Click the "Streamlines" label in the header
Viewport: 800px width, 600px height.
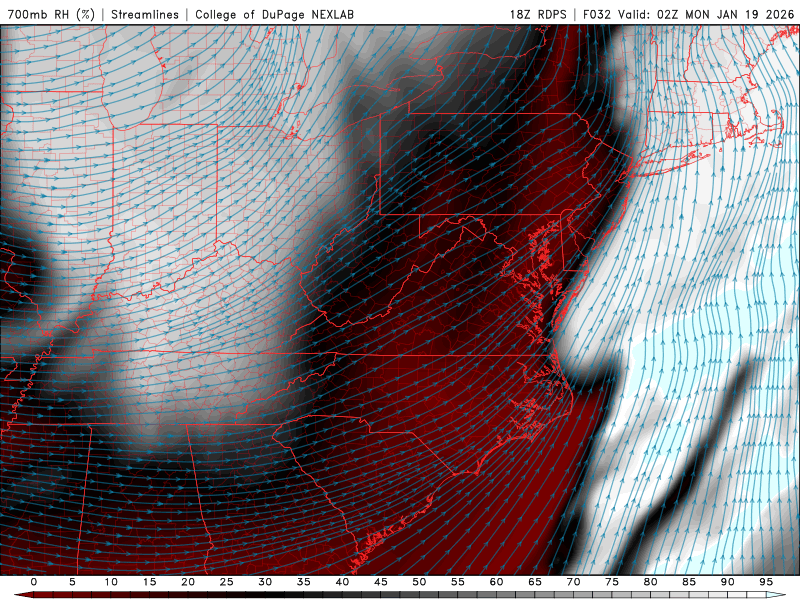click(145, 14)
